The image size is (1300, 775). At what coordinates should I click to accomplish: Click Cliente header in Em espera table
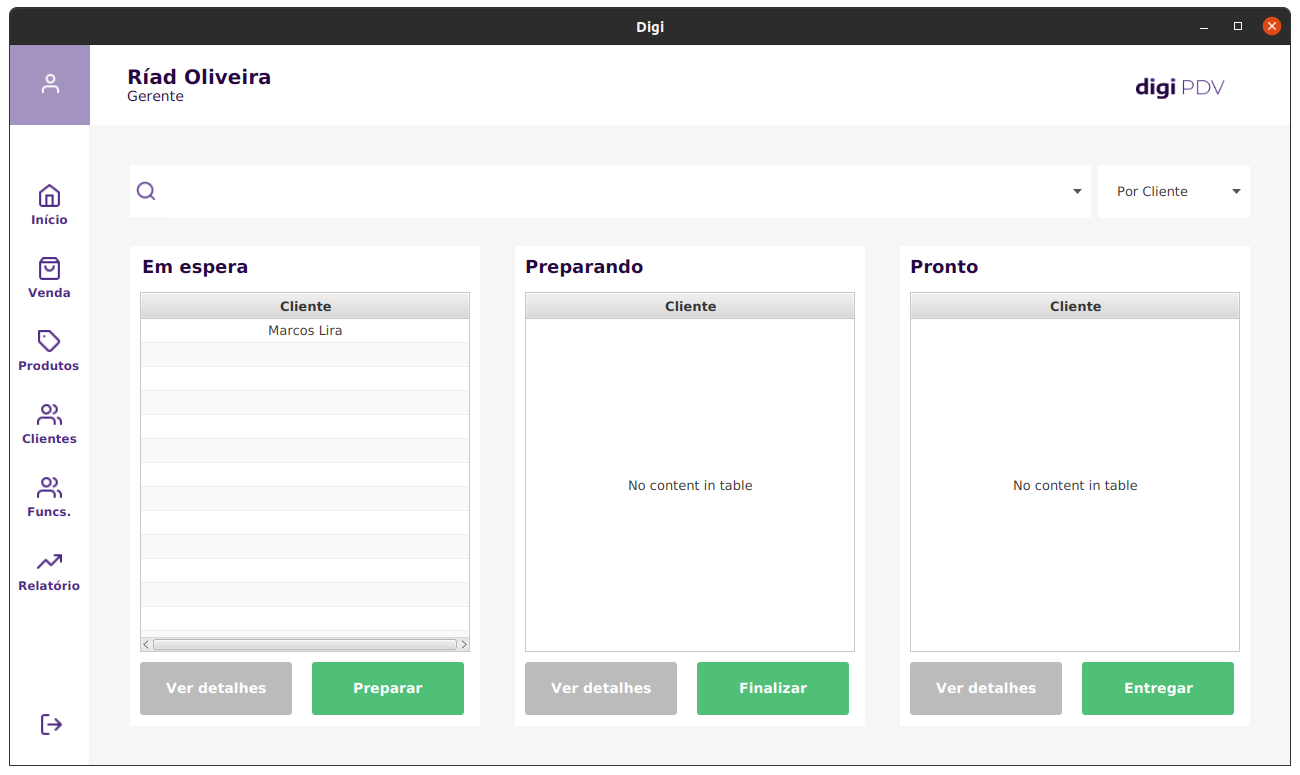tap(305, 306)
